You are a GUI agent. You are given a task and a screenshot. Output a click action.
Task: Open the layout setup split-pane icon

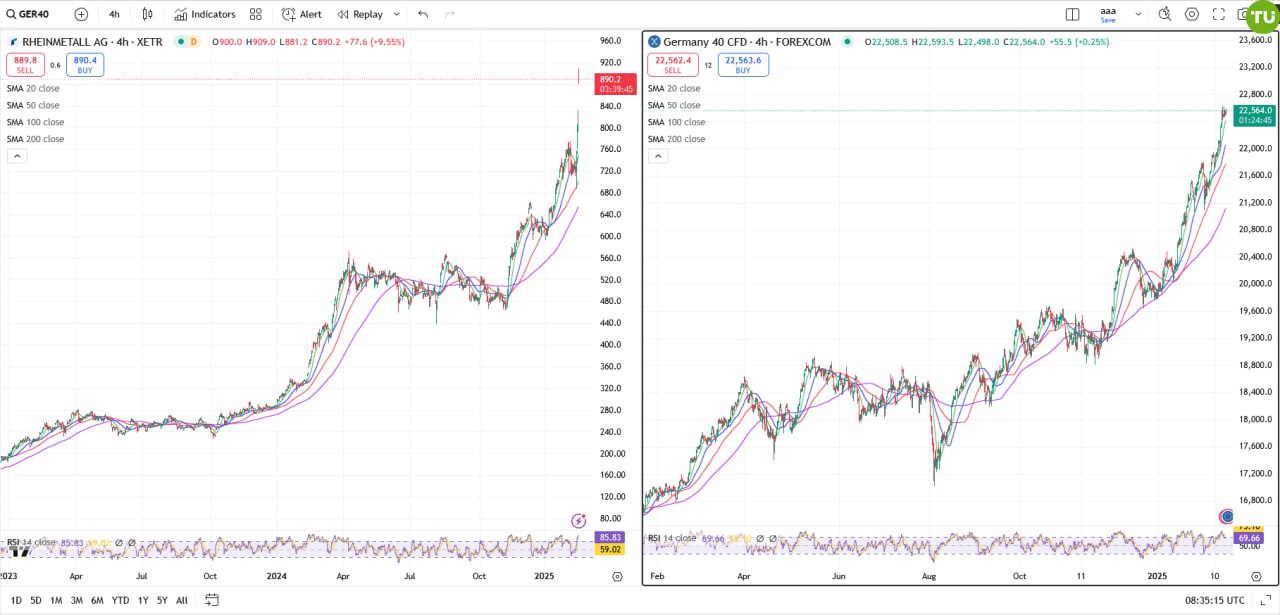tap(1072, 14)
